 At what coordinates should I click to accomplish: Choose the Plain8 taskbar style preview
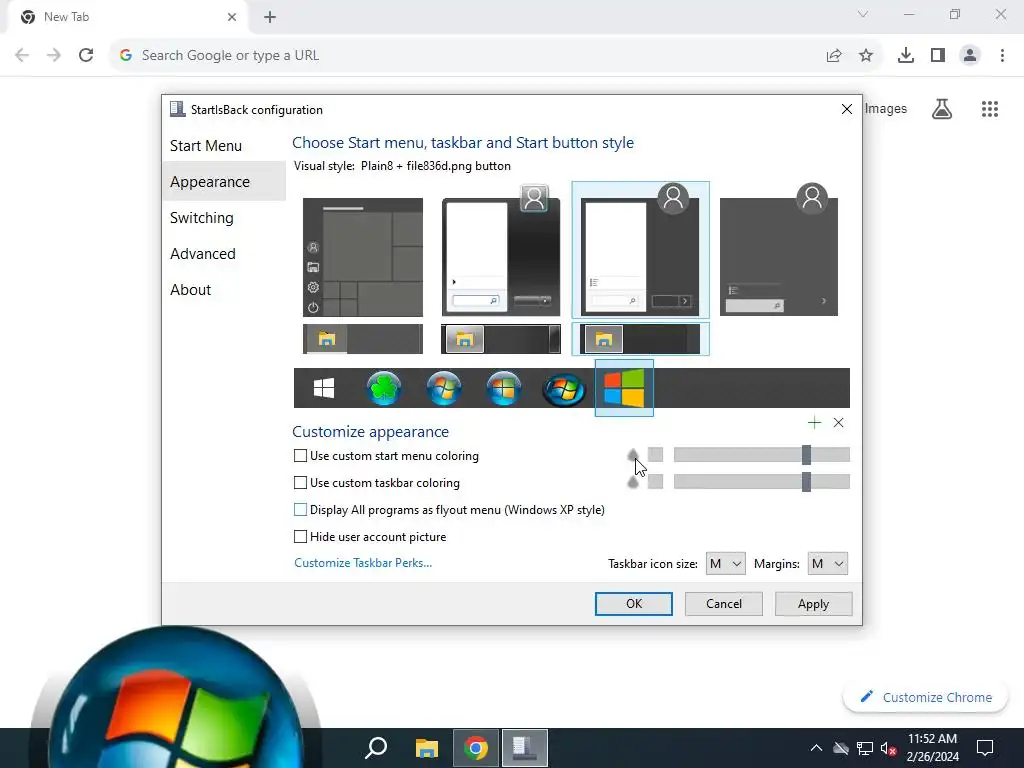[x=640, y=339]
